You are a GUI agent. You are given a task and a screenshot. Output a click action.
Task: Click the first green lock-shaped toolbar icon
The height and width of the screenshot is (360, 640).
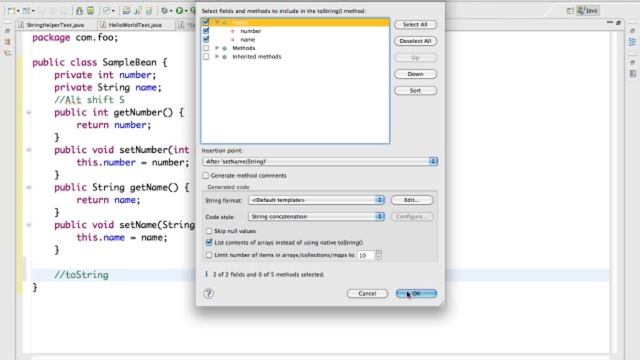coord(79,11)
